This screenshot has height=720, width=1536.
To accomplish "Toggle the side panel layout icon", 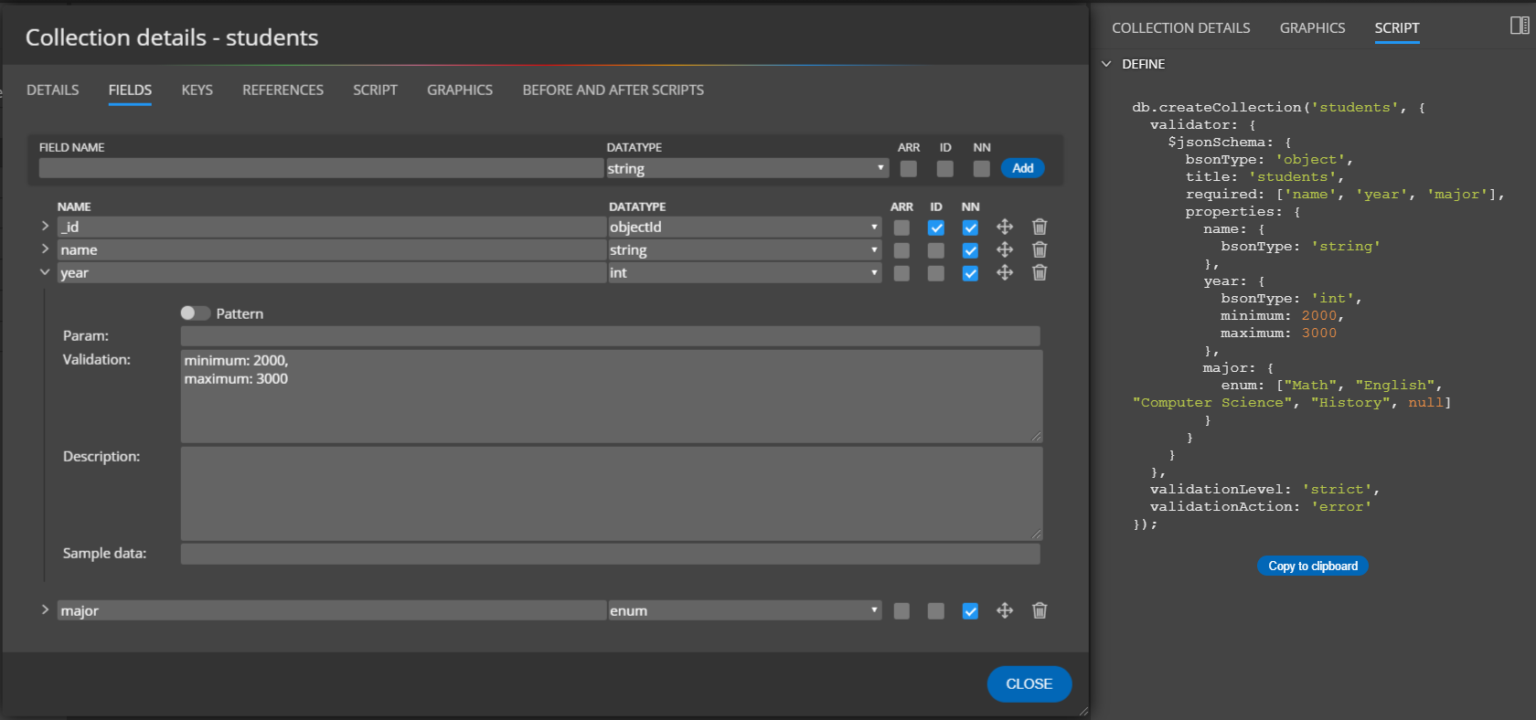I will pyautogui.click(x=1519, y=26).
